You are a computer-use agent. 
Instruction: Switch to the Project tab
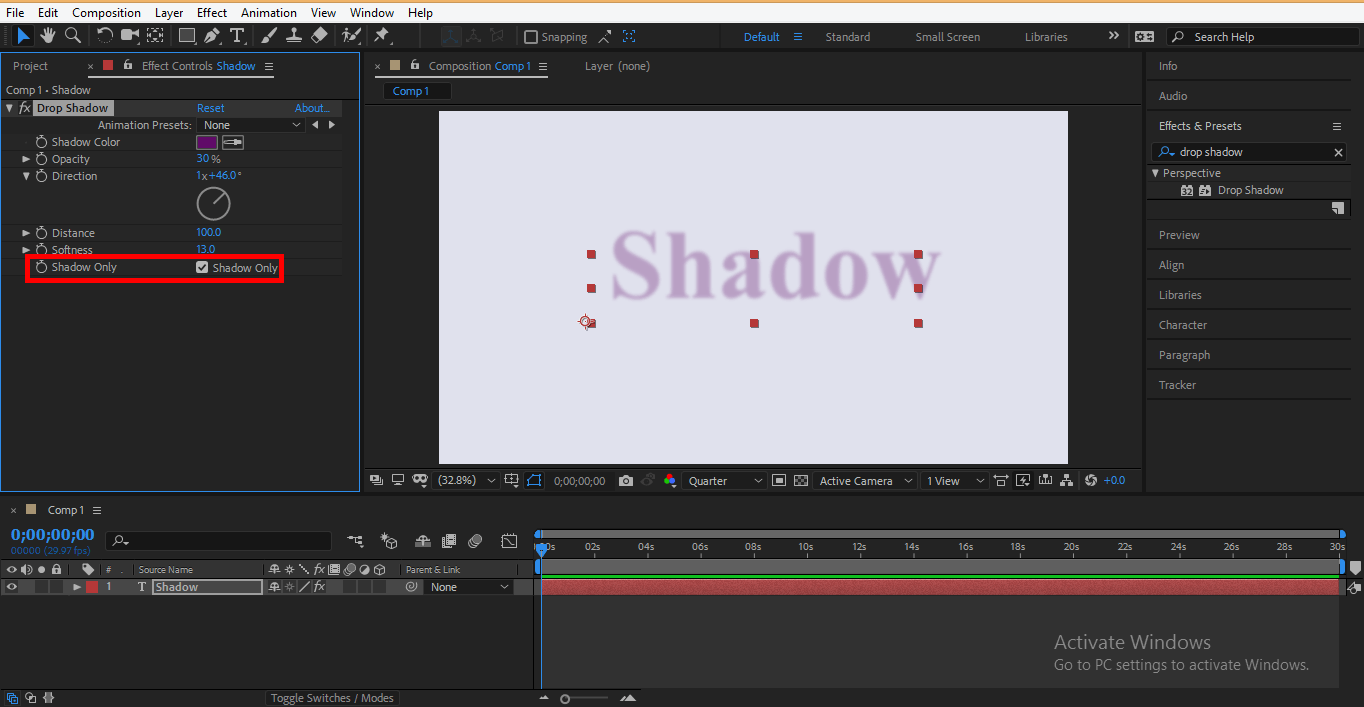click(x=30, y=65)
